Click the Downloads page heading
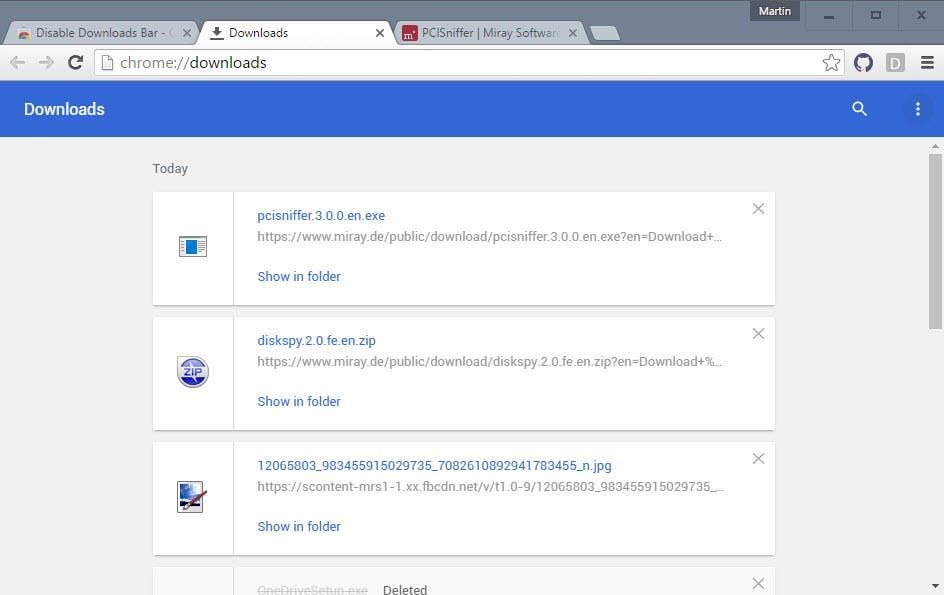944x595 pixels. coord(64,109)
